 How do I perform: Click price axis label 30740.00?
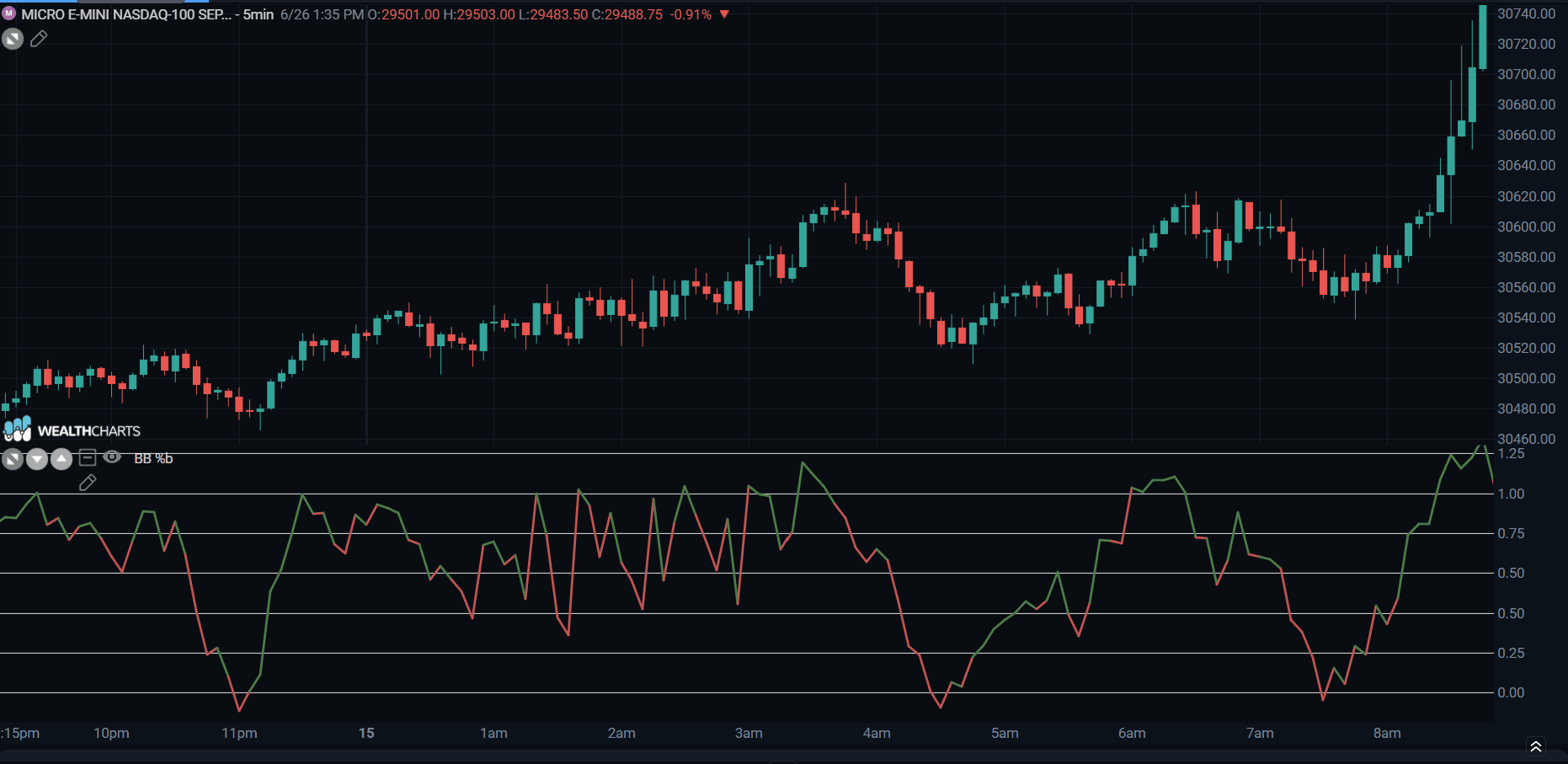coord(1526,13)
